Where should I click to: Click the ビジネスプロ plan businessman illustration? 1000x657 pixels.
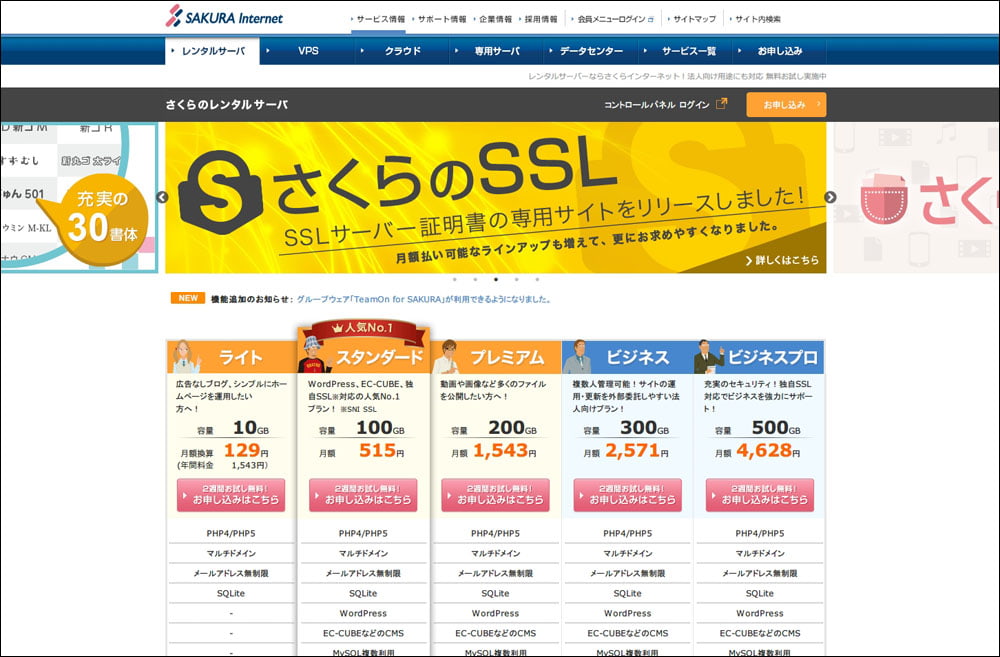click(709, 357)
